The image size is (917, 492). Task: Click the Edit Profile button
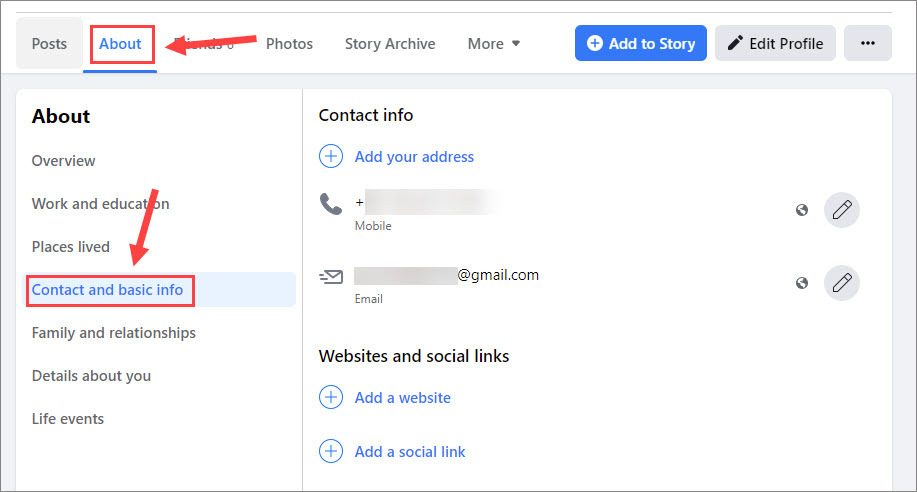(775, 43)
